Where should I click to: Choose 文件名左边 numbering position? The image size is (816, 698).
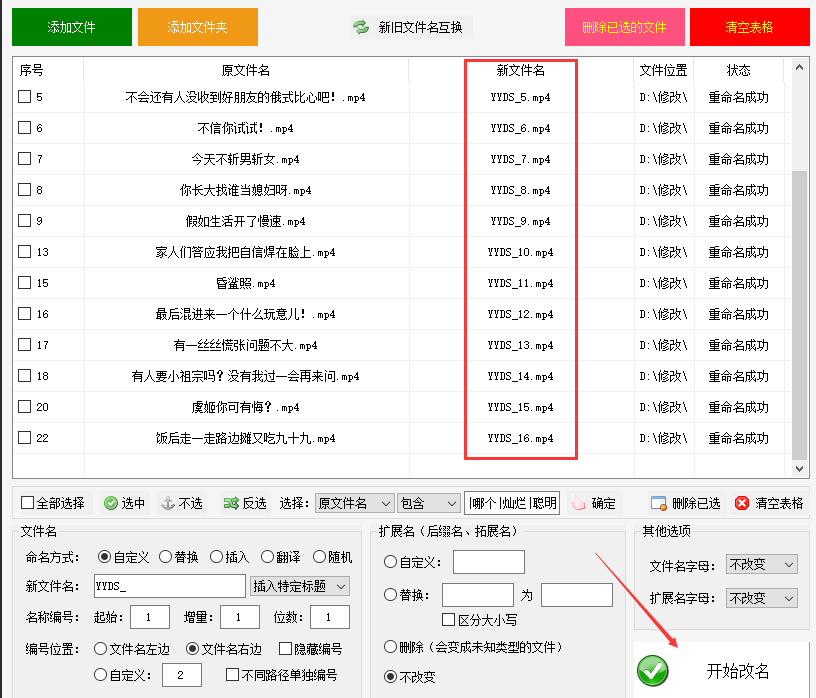pos(100,649)
